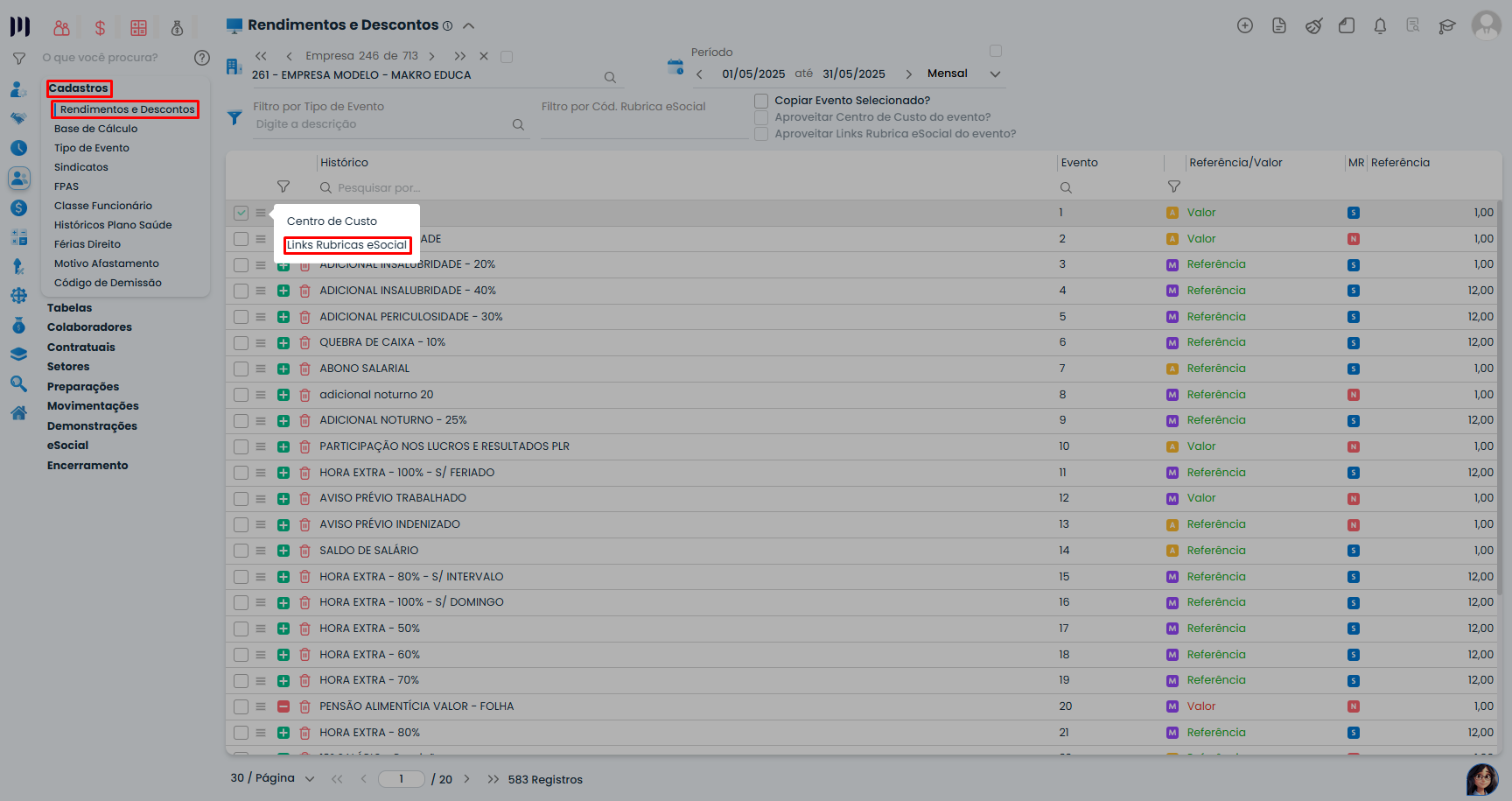Select checkbox for AVISO PRÉVIO TRABALHADO row
Image resolution: width=1512 pixels, height=801 pixels.
coord(241,499)
